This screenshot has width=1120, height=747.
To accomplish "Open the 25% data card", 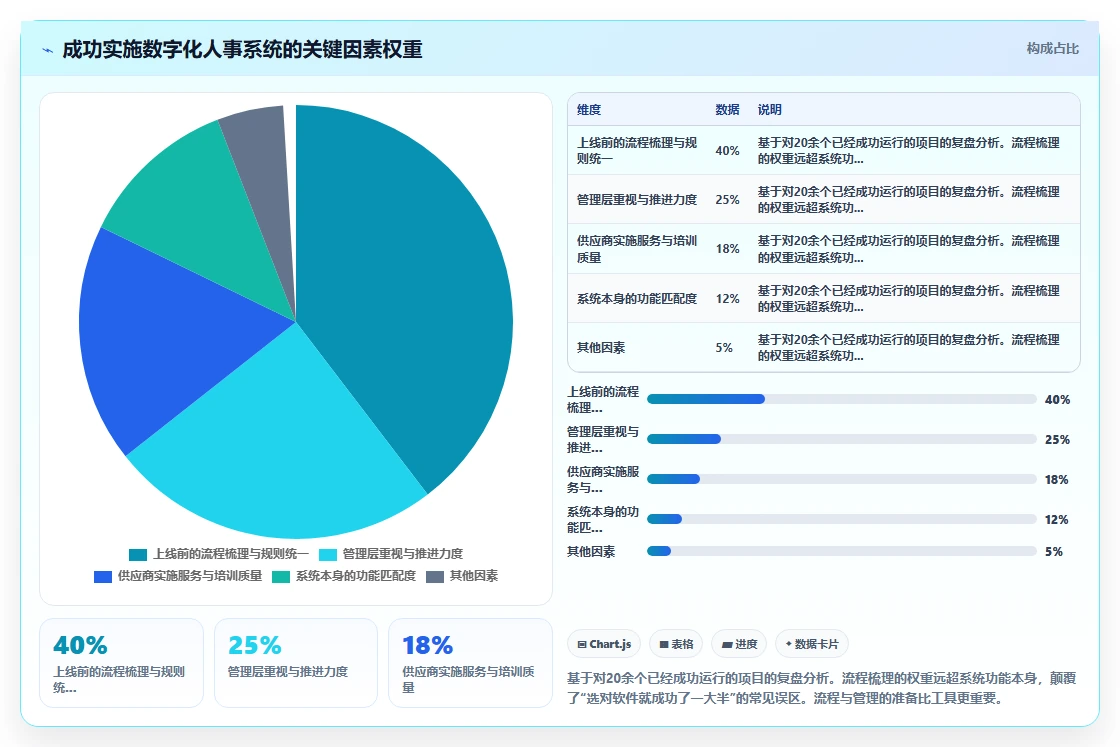I will pyautogui.click(x=296, y=663).
